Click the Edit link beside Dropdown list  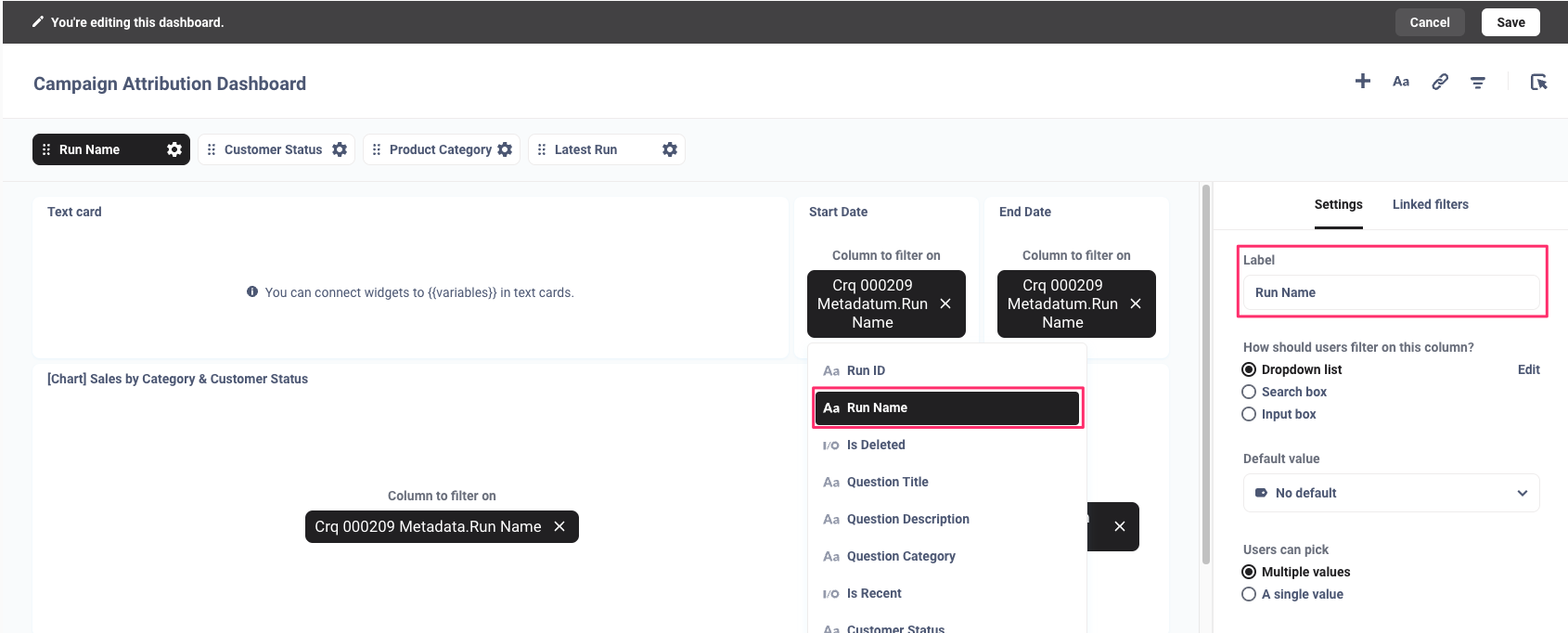[x=1528, y=369]
